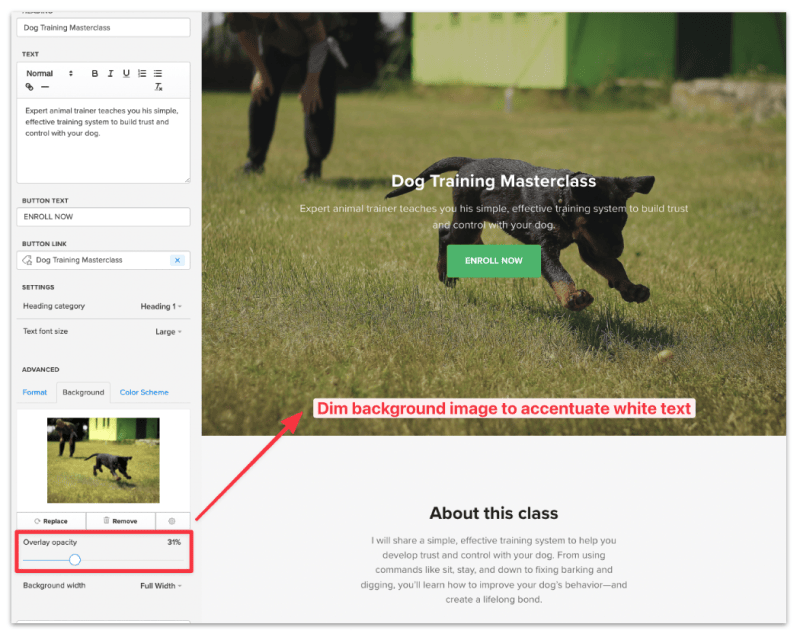
Task: Remove the Dog Training Masterclass button link
Action: tap(177, 260)
